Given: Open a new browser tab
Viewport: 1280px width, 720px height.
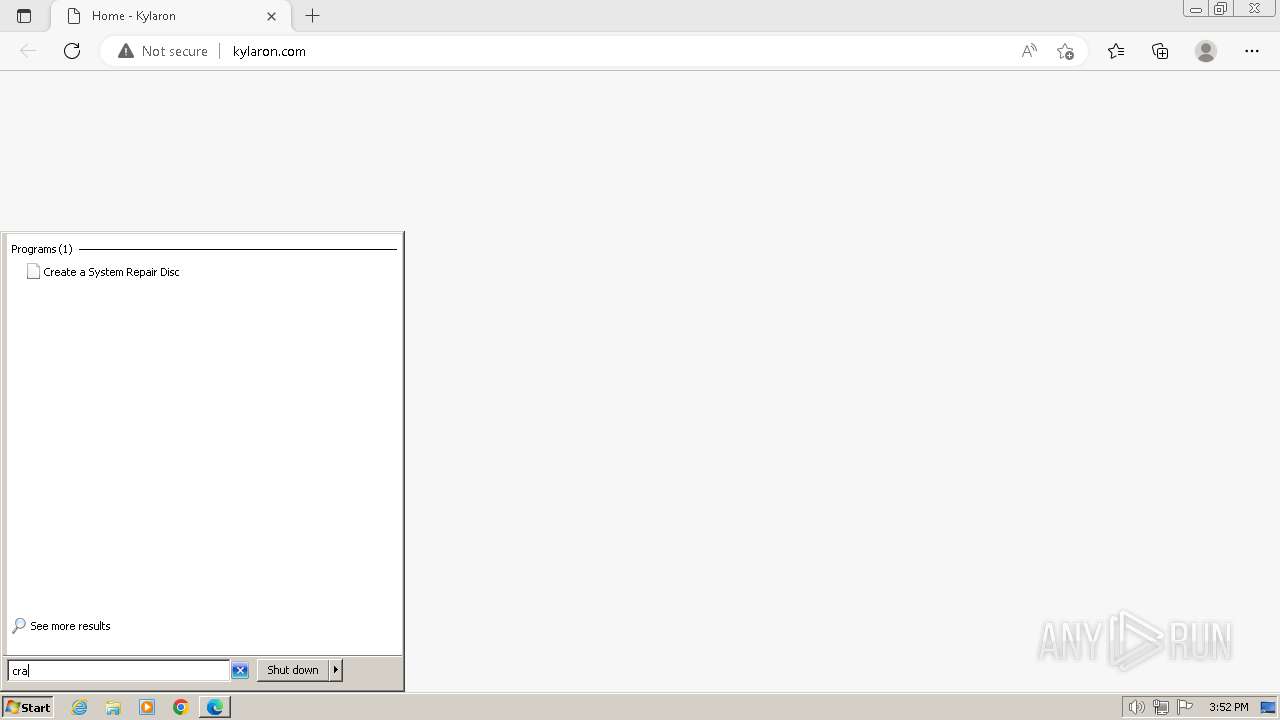Looking at the screenshot, I should [x=312, y=16].
